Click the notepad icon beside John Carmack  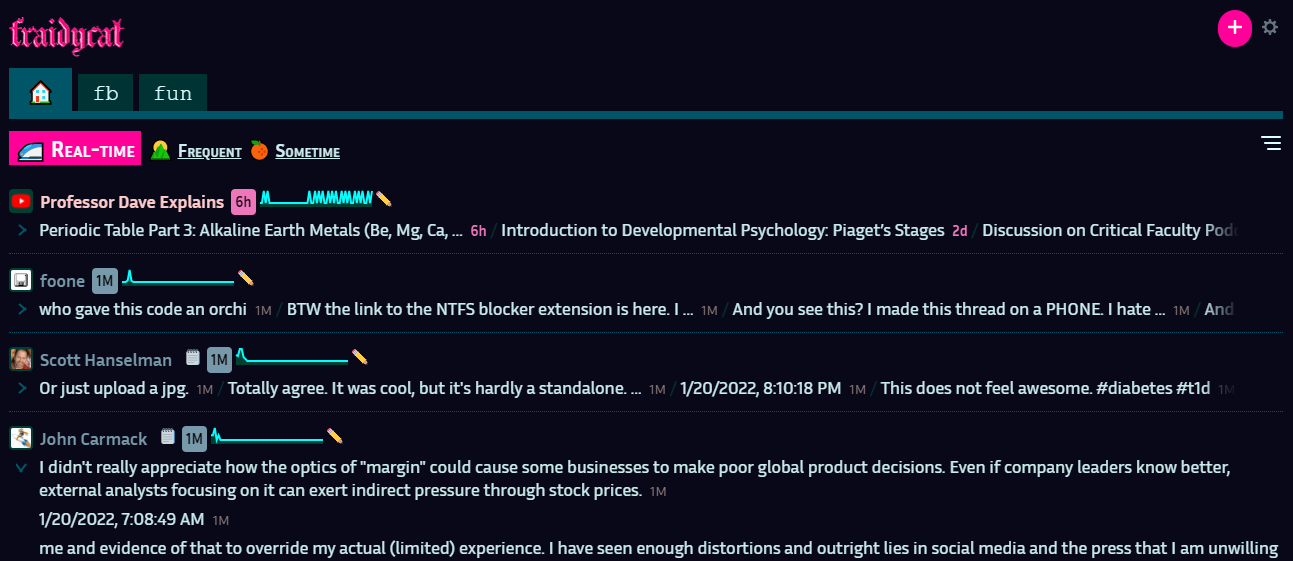(x=168, y=437)
